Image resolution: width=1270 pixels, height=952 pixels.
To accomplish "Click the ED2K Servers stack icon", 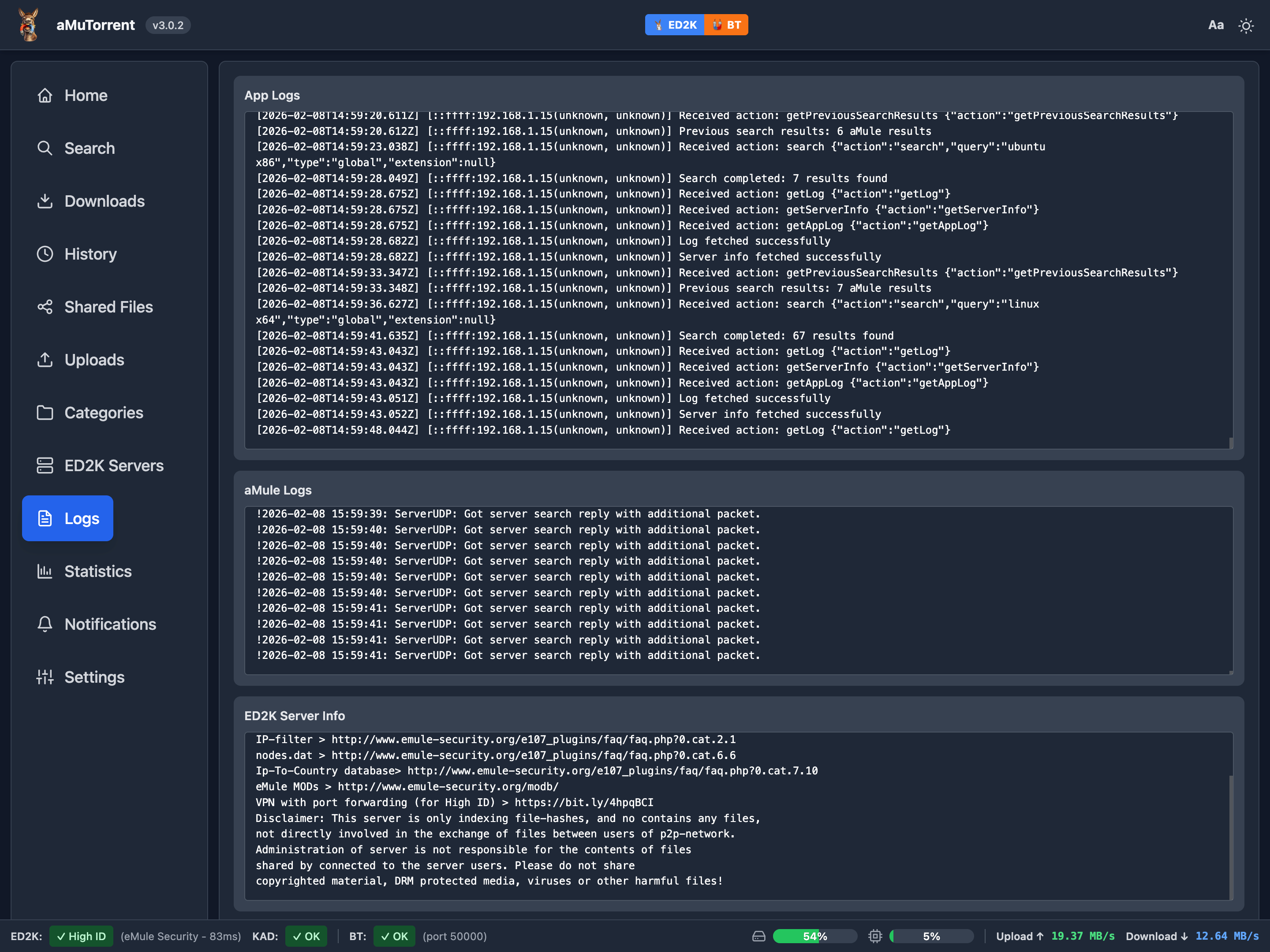I will coord(45,465).
